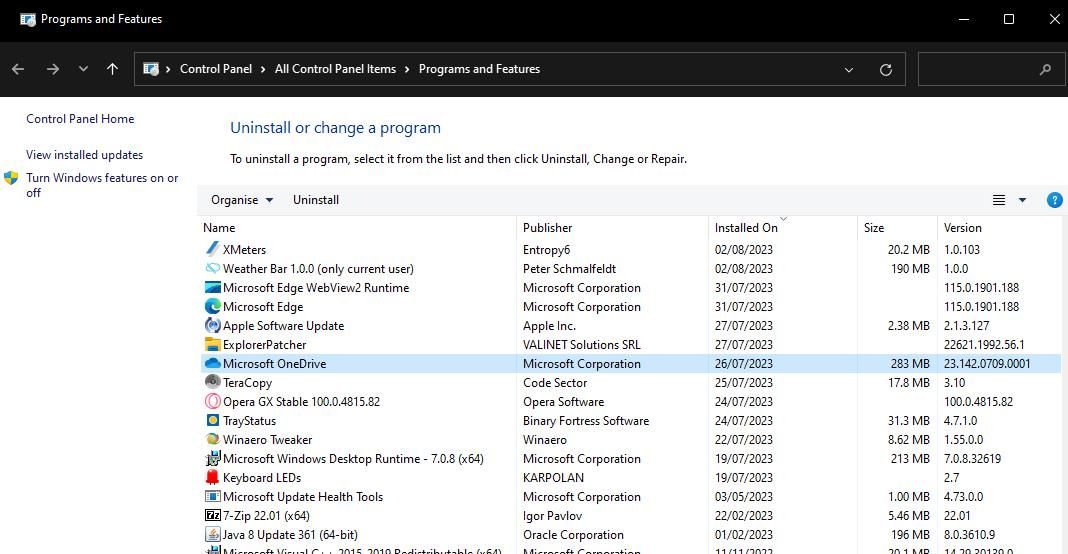Click publisher Binary Fortress Software

586,420
